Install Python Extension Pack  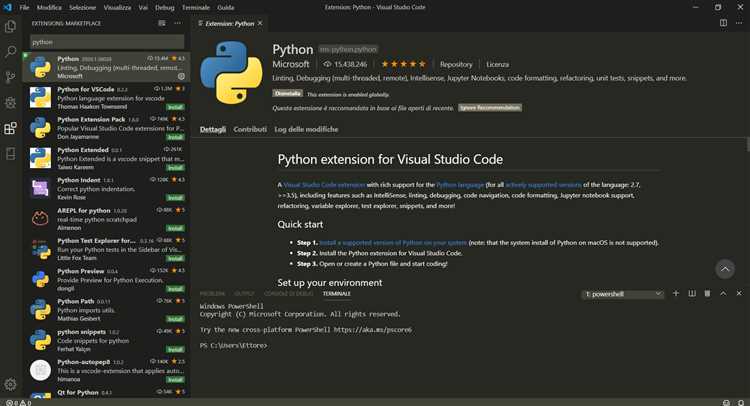click(175, 137)
